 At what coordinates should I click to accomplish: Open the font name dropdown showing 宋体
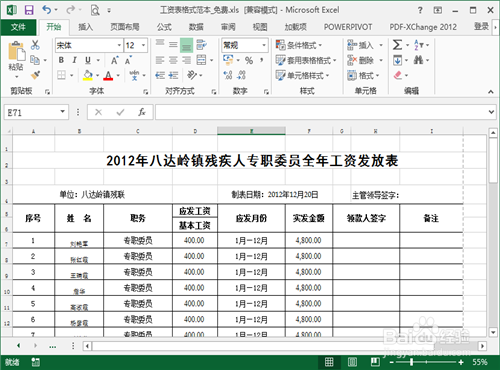pyautogui.click(x=119, y=45)
